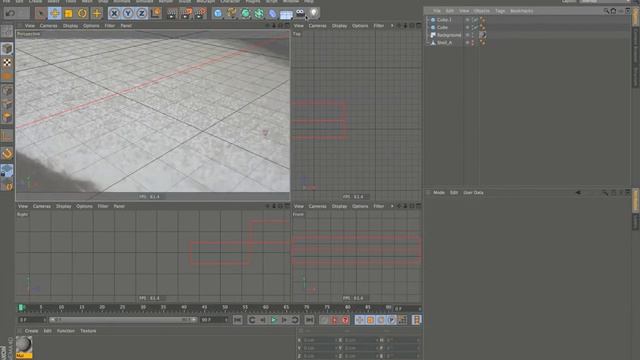Toggle Autokeying red button
Image resolution: width=640 pixels, height=360 pixels.
[335, 320]
